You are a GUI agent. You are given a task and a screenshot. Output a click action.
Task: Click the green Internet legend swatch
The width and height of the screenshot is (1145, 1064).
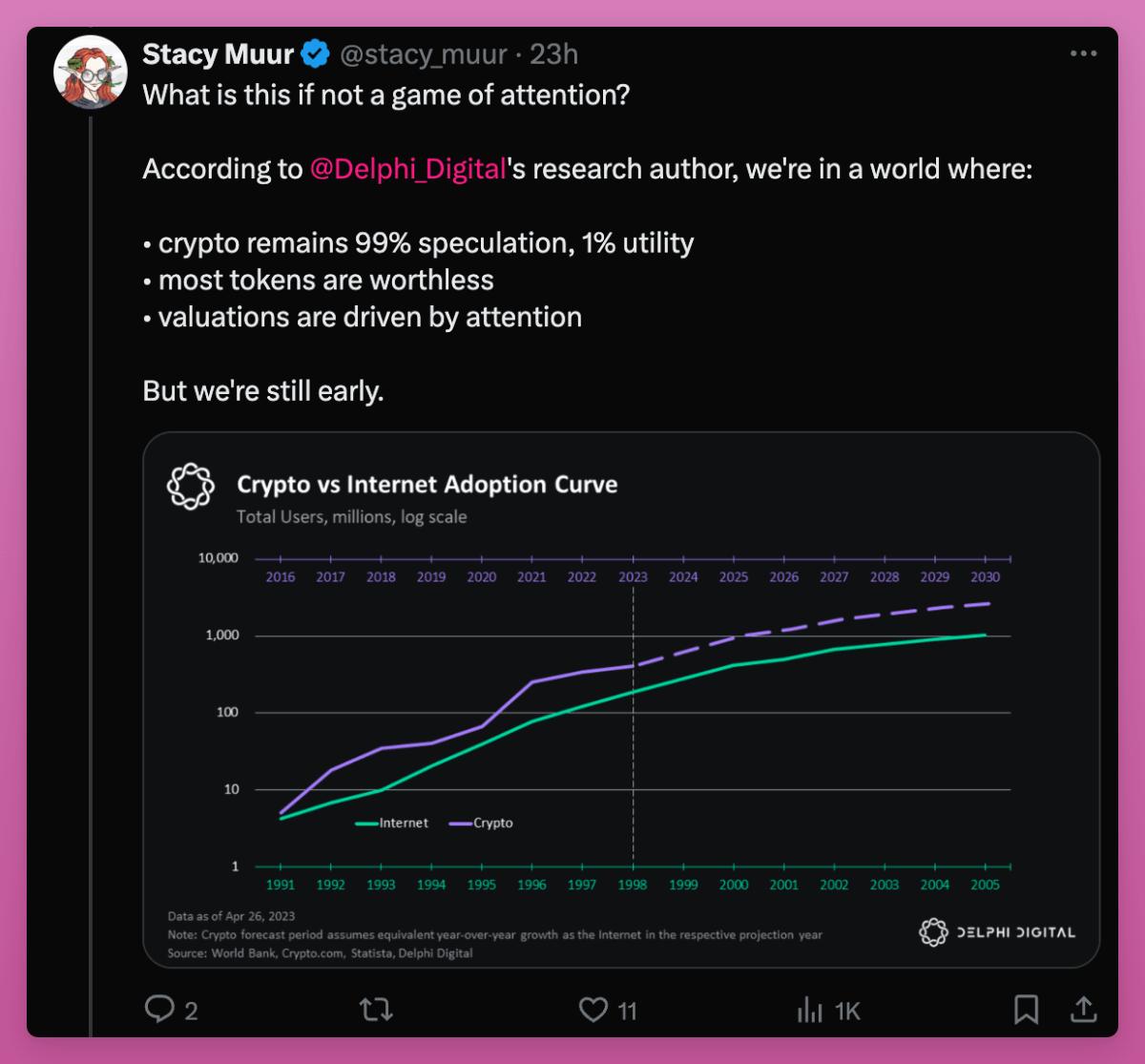click(366, 824)
